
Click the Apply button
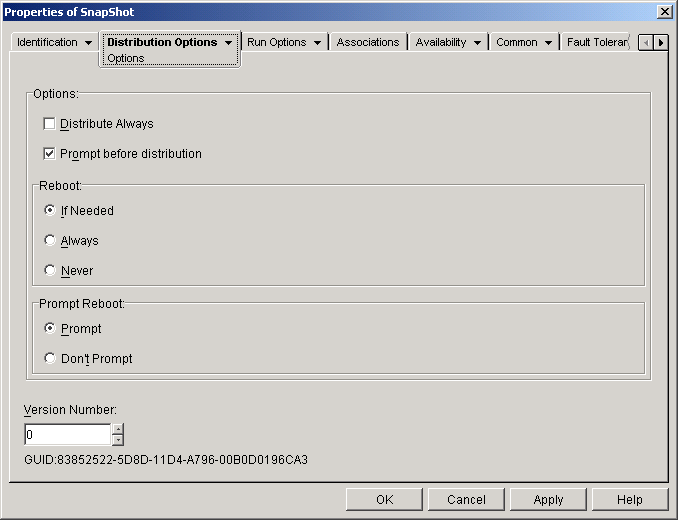pos(548,500)
